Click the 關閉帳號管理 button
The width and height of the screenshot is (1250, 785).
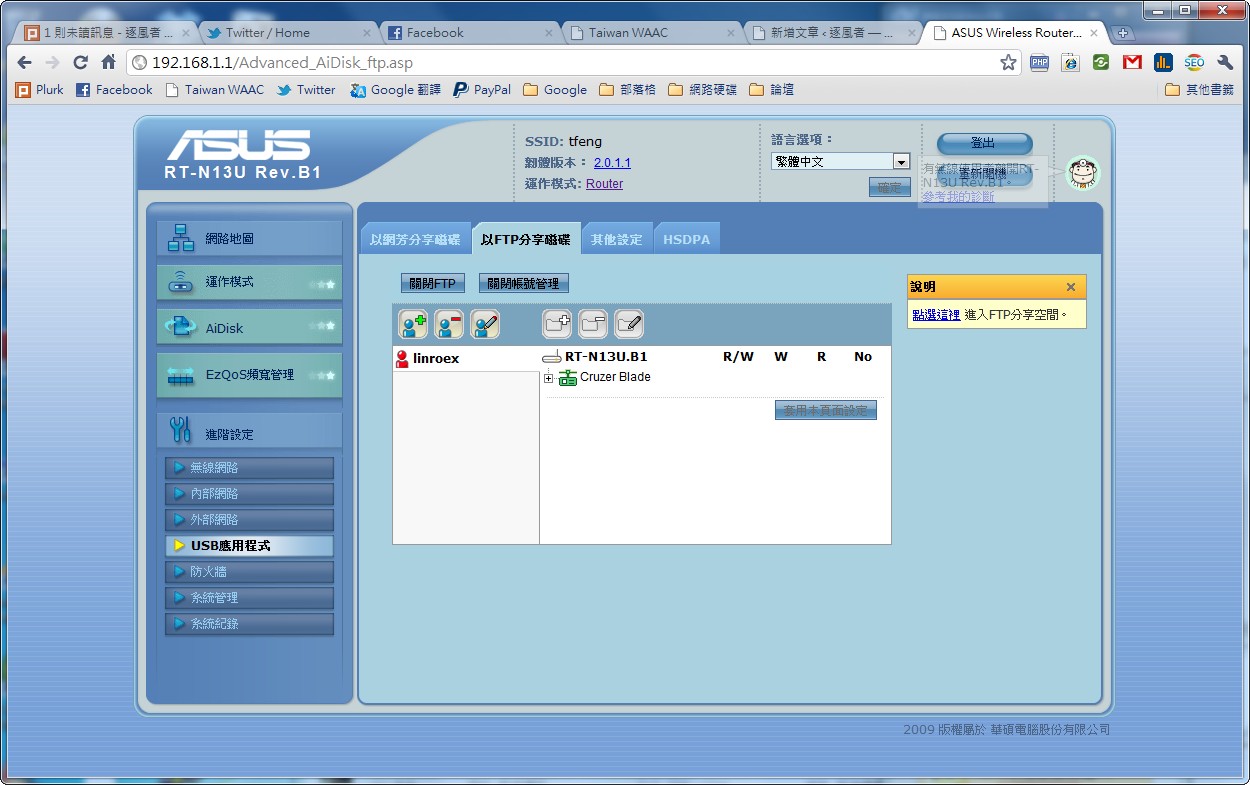coord(524,284)
